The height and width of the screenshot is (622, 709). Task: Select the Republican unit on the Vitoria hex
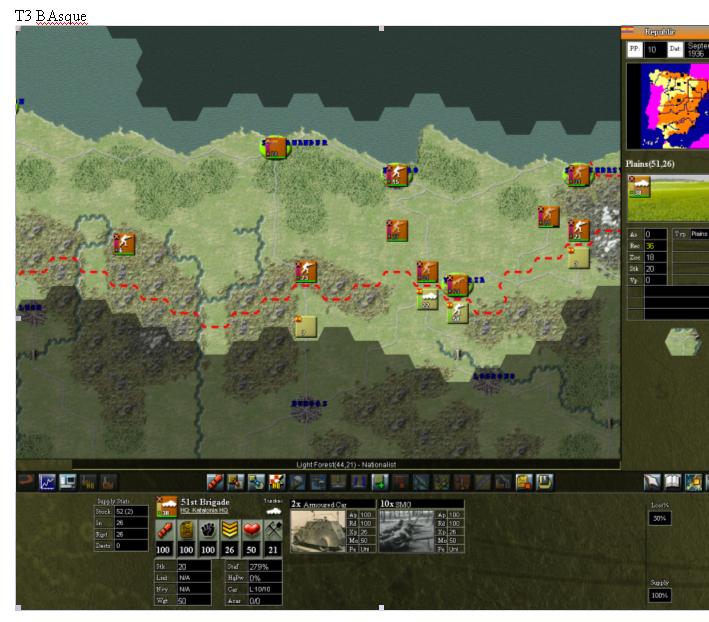[x=456, y=285]
